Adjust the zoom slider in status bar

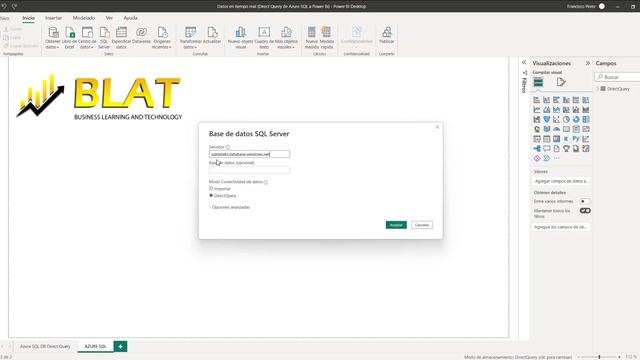599,357
